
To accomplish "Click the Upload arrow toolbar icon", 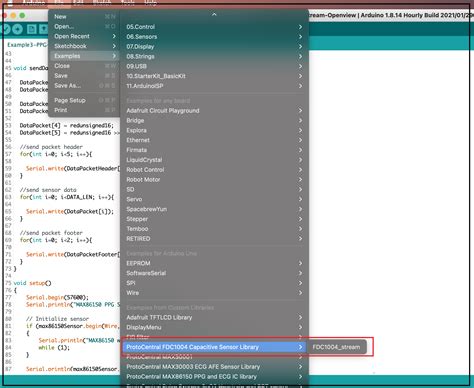I will coord(17,29).
